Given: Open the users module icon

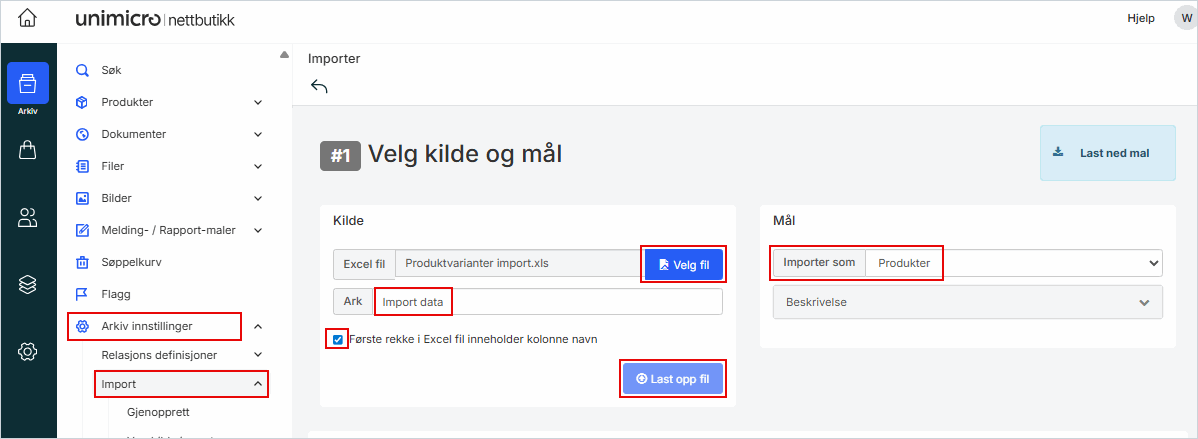Looking at the screenshot, I should pyautogui.click(x=28, y=218).
